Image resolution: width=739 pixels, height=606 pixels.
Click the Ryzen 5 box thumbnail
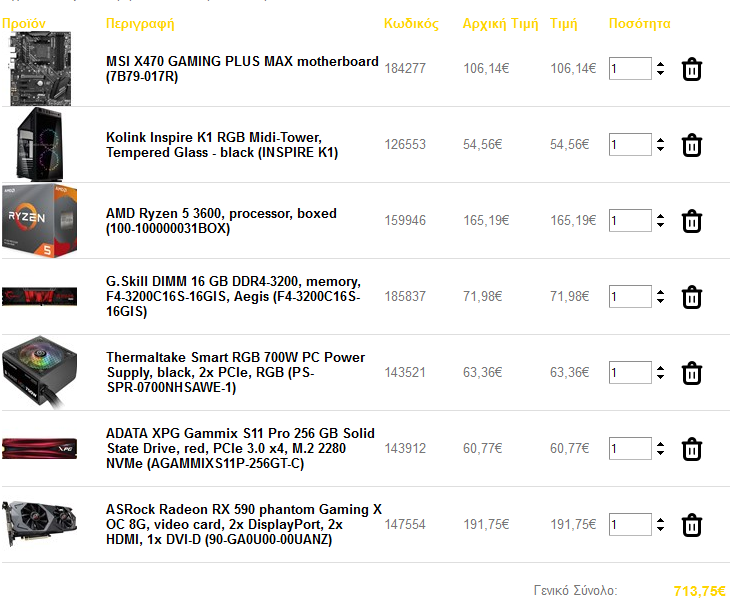click(40, 221)
